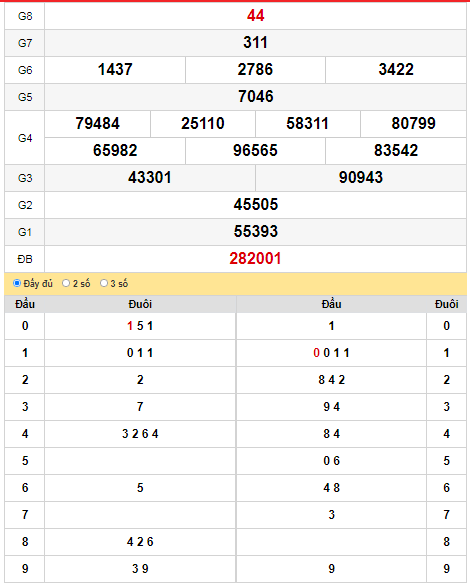Click the G7 prize number 311
This screenshot has width=470, height=586.
point(256,43)
